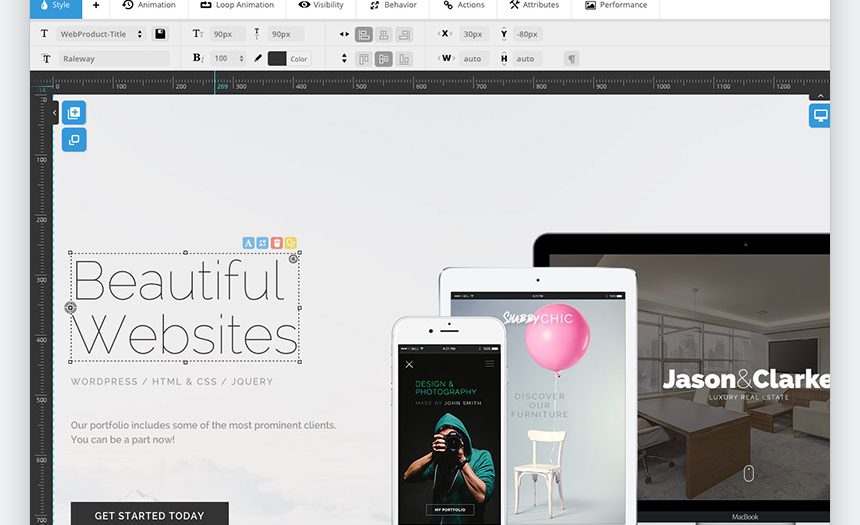The height and width of the screenshot is (525, 860).
Task: Click the font family T icon
Action: (x=46, y=59)
